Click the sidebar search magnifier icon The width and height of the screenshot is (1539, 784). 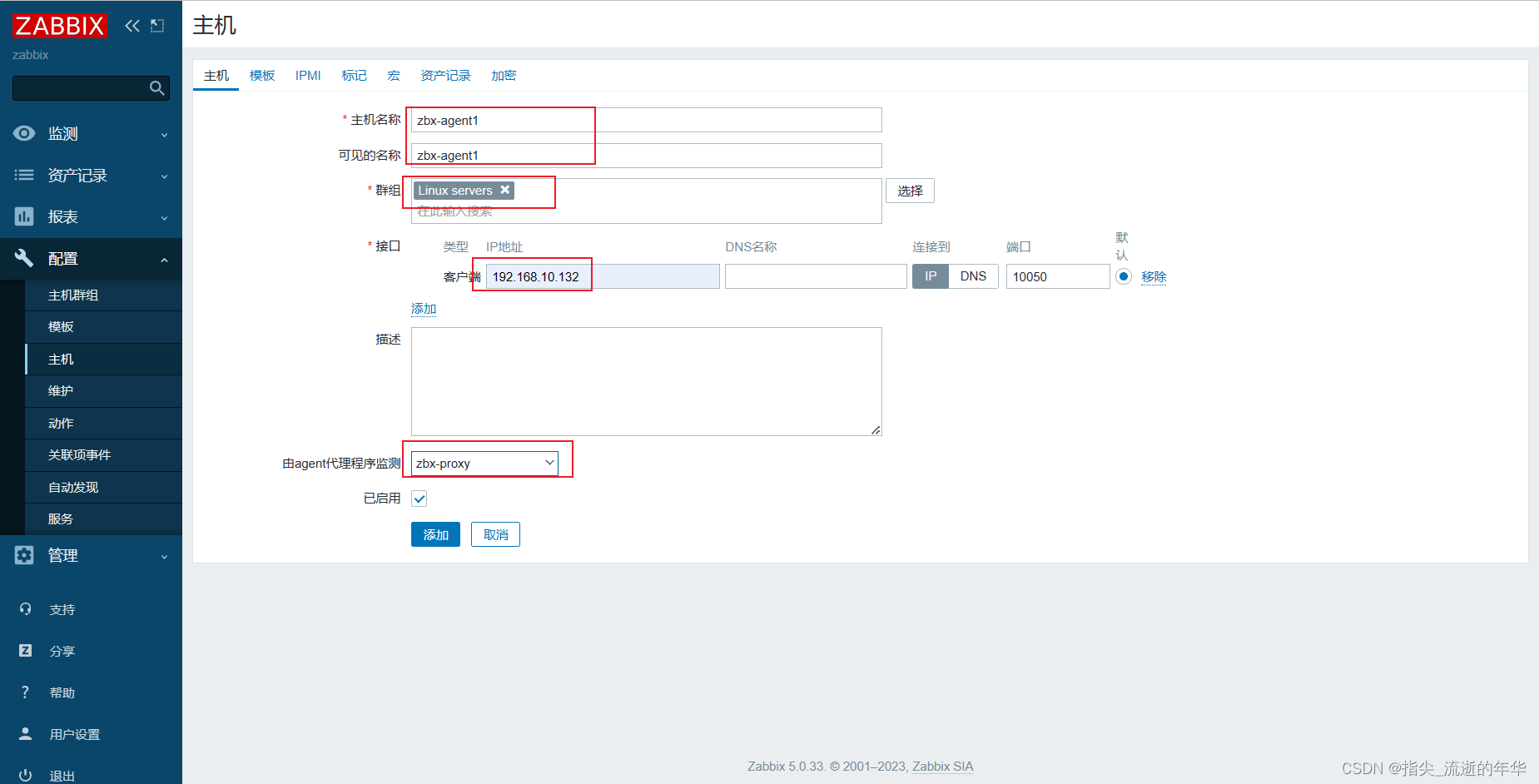(156, 88)
